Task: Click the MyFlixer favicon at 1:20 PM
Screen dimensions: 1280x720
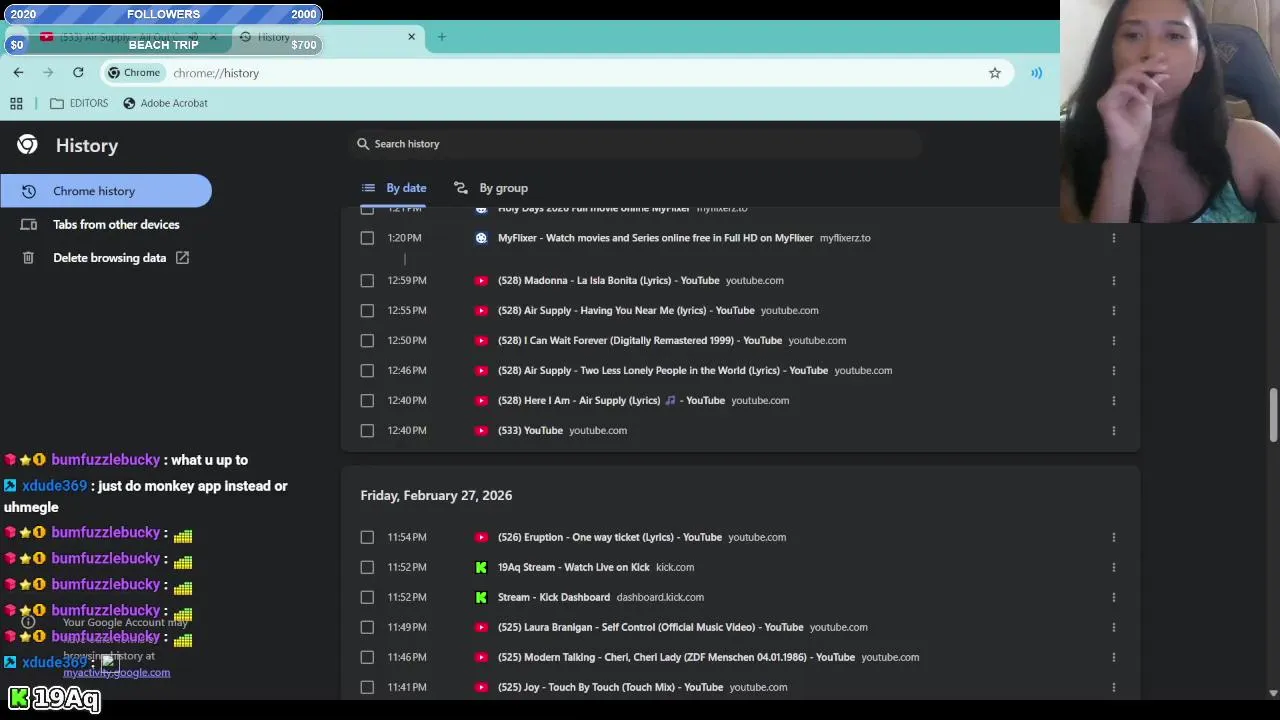Action: (x=481, y=238)
